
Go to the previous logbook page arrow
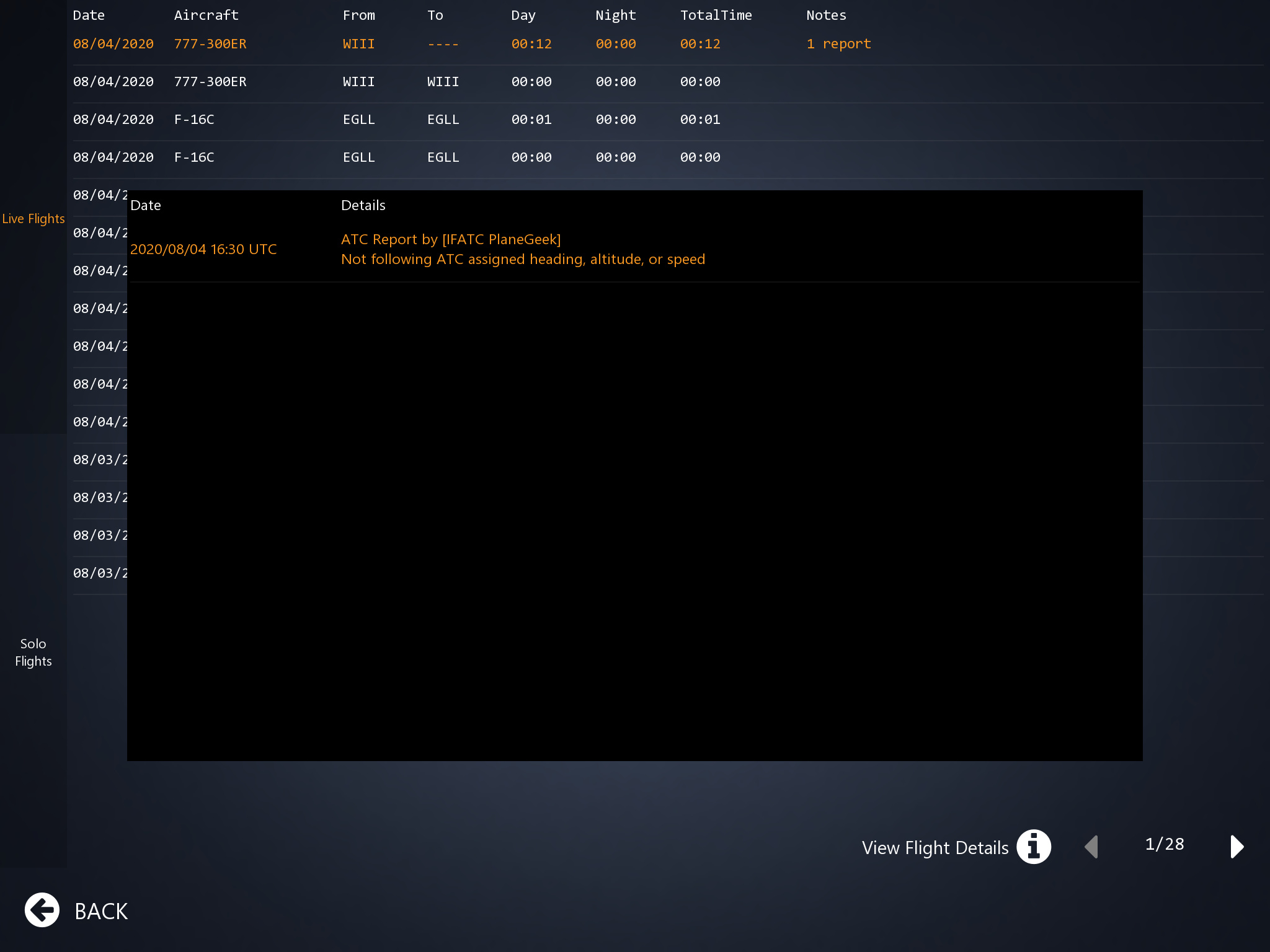pyautogui.click(x=1092, y=847)
